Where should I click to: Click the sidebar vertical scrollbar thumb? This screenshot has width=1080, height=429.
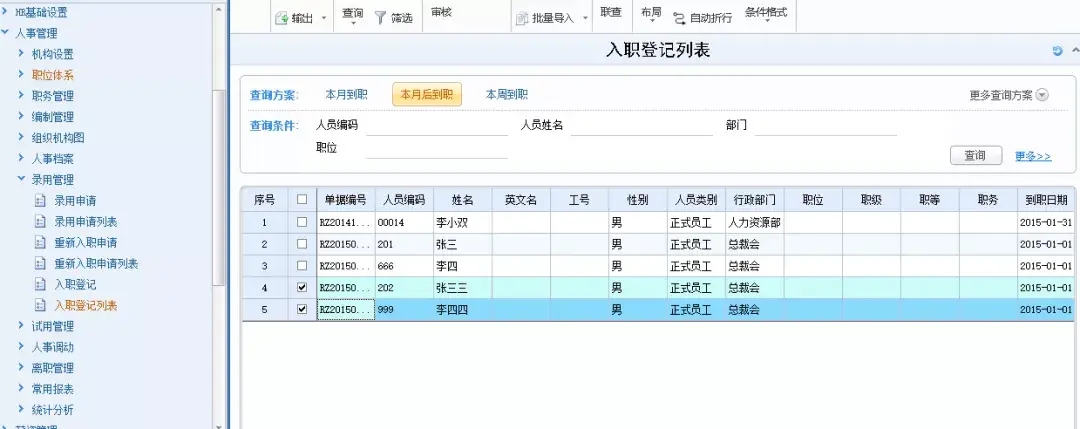click(219, 187)
